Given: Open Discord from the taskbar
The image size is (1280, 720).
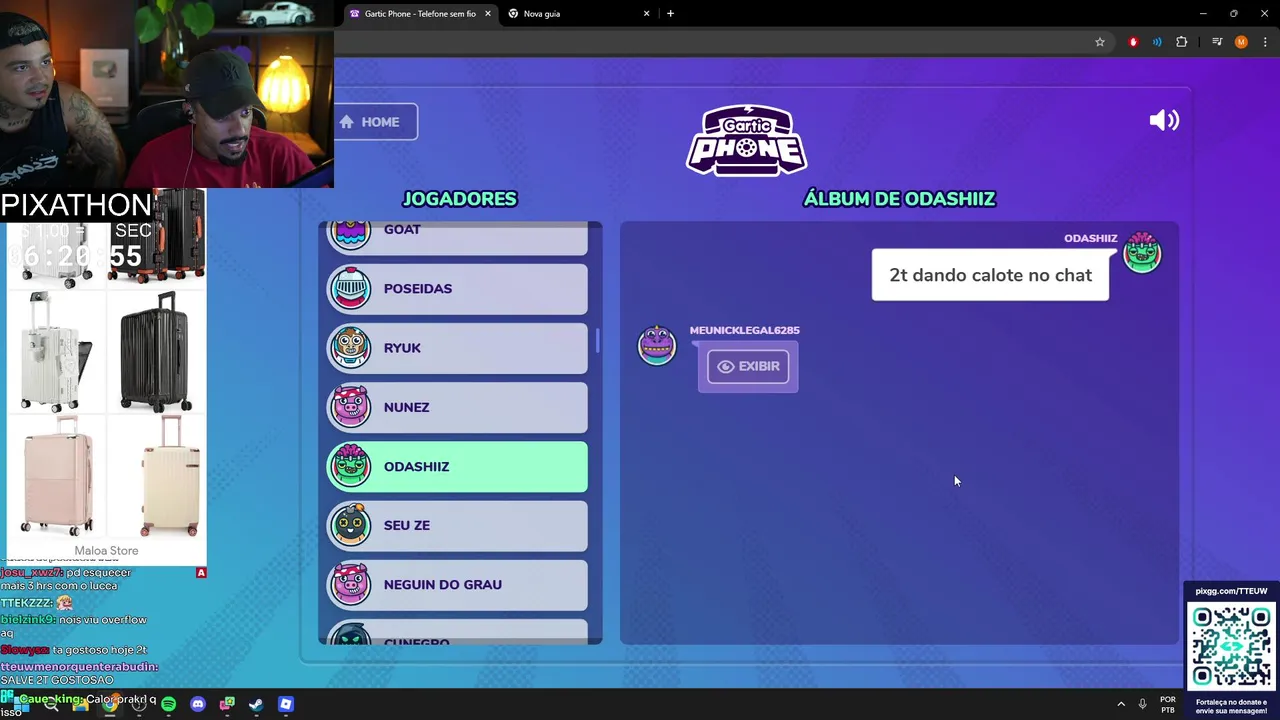Looking at the screenshot, I should pyautogui.click(x=198, y=704).
